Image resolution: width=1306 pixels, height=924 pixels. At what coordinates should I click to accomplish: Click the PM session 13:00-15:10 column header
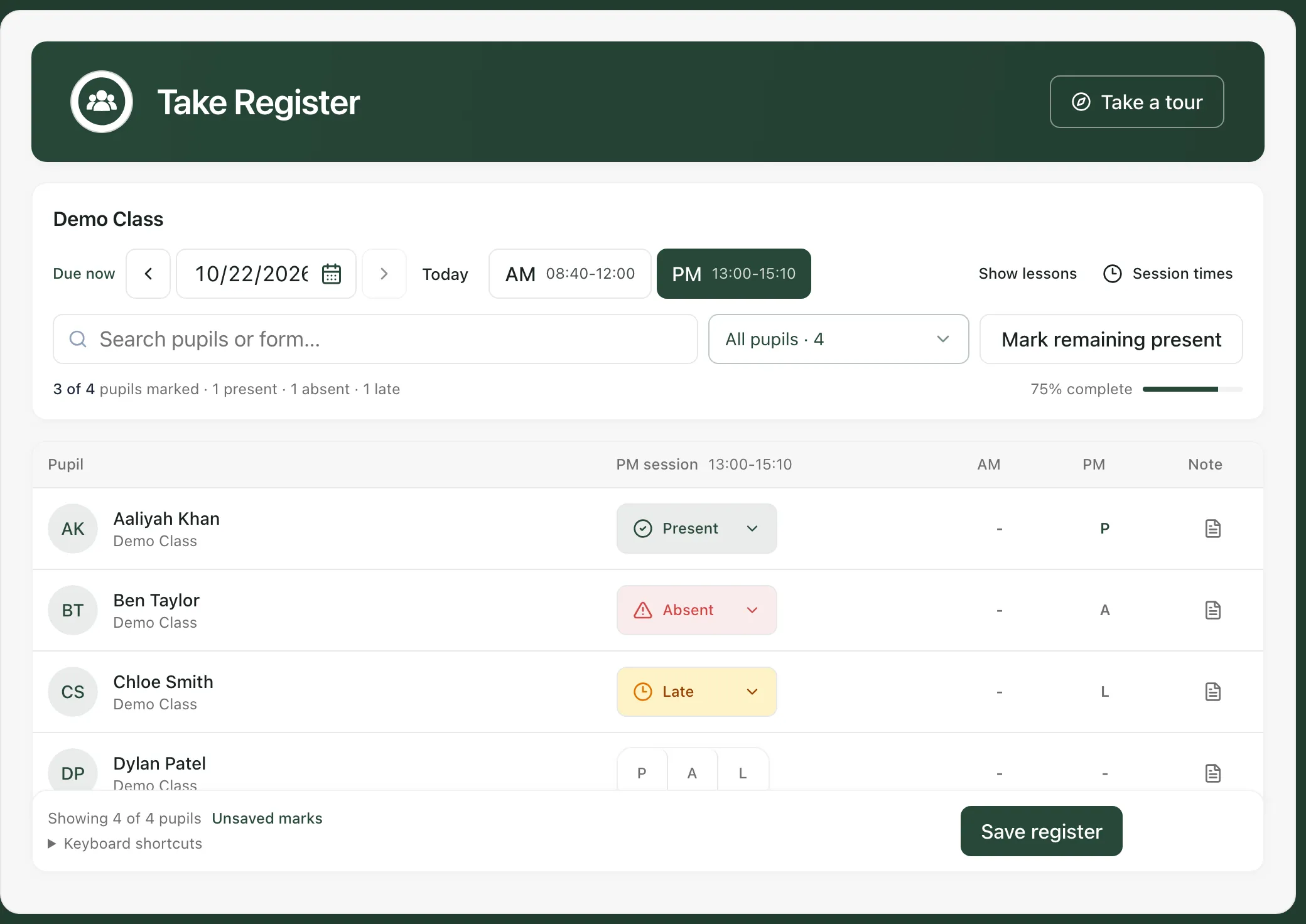click(704, 465)
